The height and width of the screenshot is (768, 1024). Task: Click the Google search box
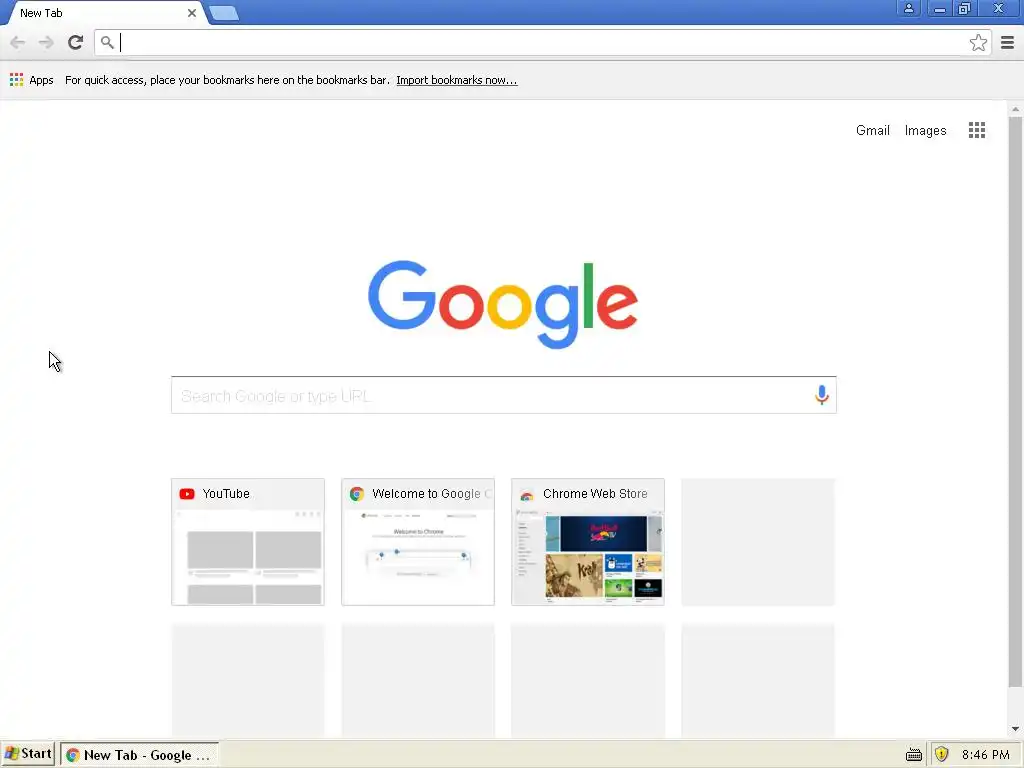tap(504, 395)
